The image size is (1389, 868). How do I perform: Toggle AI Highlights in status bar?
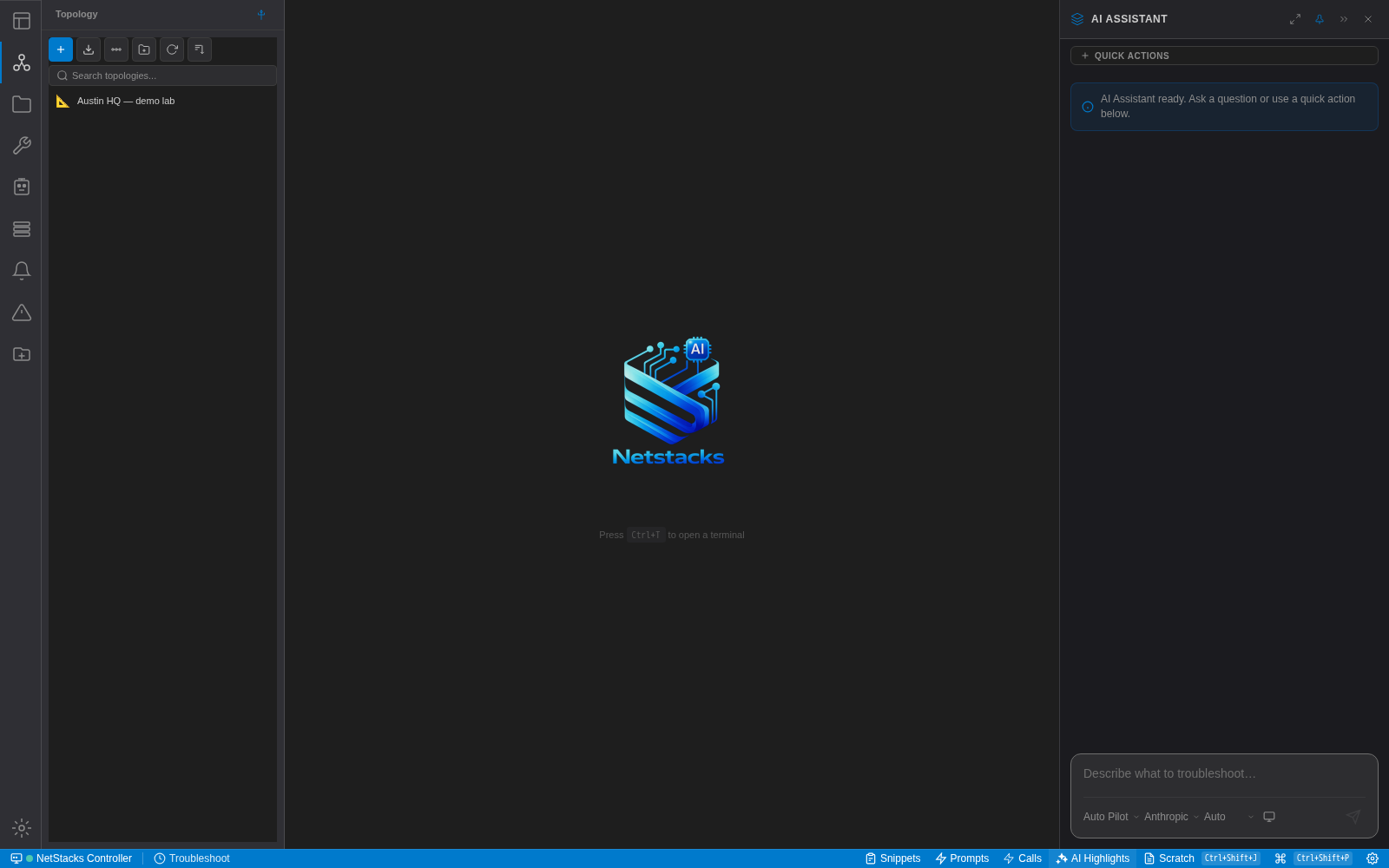[1093, 858]
